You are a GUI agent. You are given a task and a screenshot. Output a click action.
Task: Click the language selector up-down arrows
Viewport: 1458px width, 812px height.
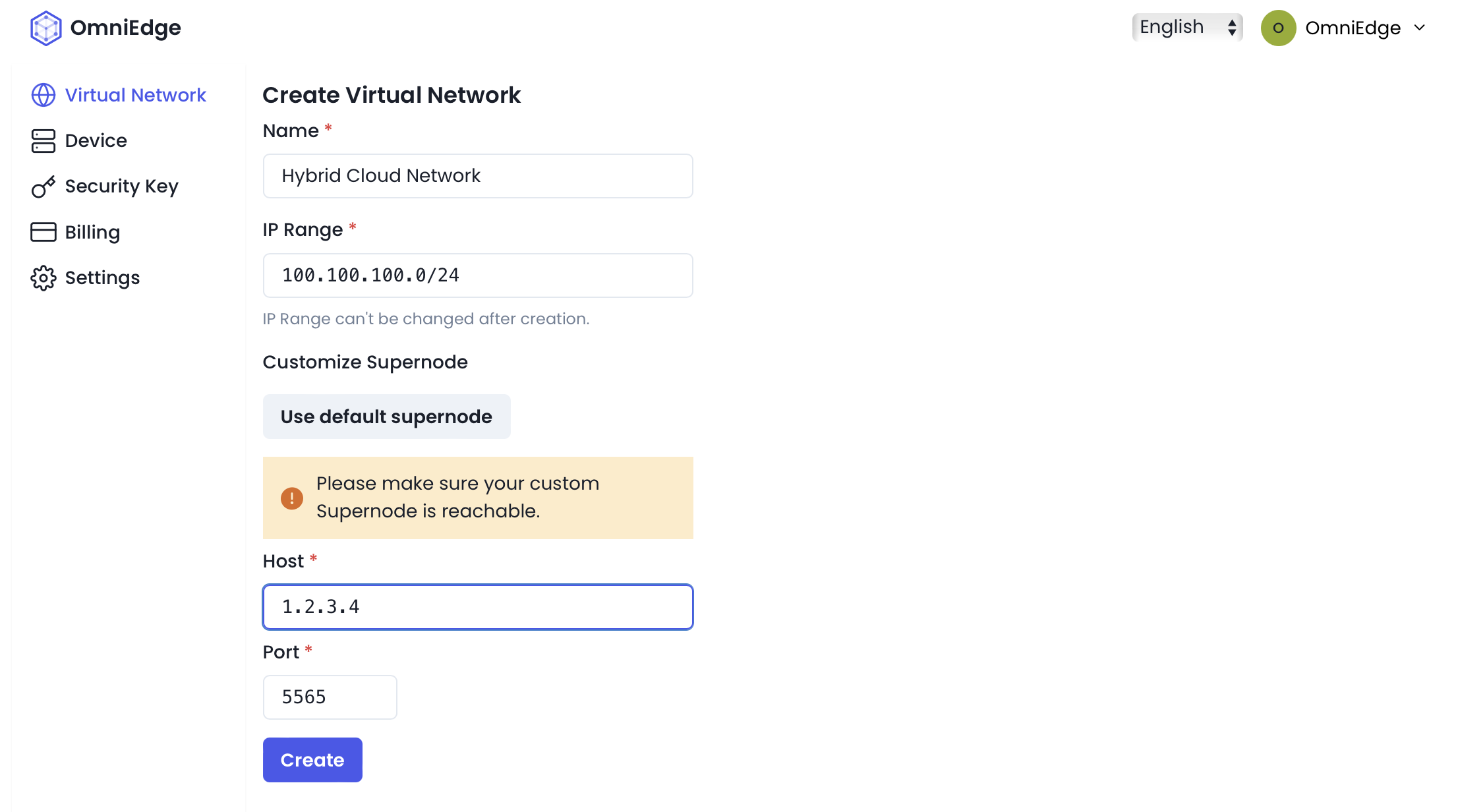(1231, 28)
